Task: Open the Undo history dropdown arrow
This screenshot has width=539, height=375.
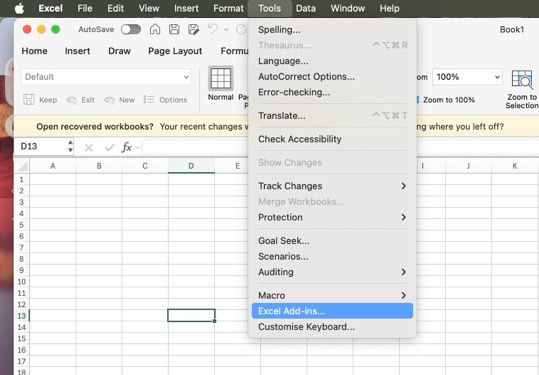Action: 226,30
